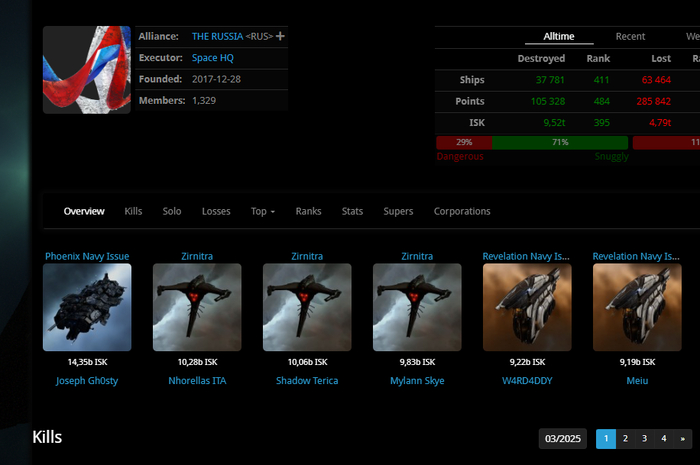Click THE RUSSIA alliance logo image

tap(86, 70)
